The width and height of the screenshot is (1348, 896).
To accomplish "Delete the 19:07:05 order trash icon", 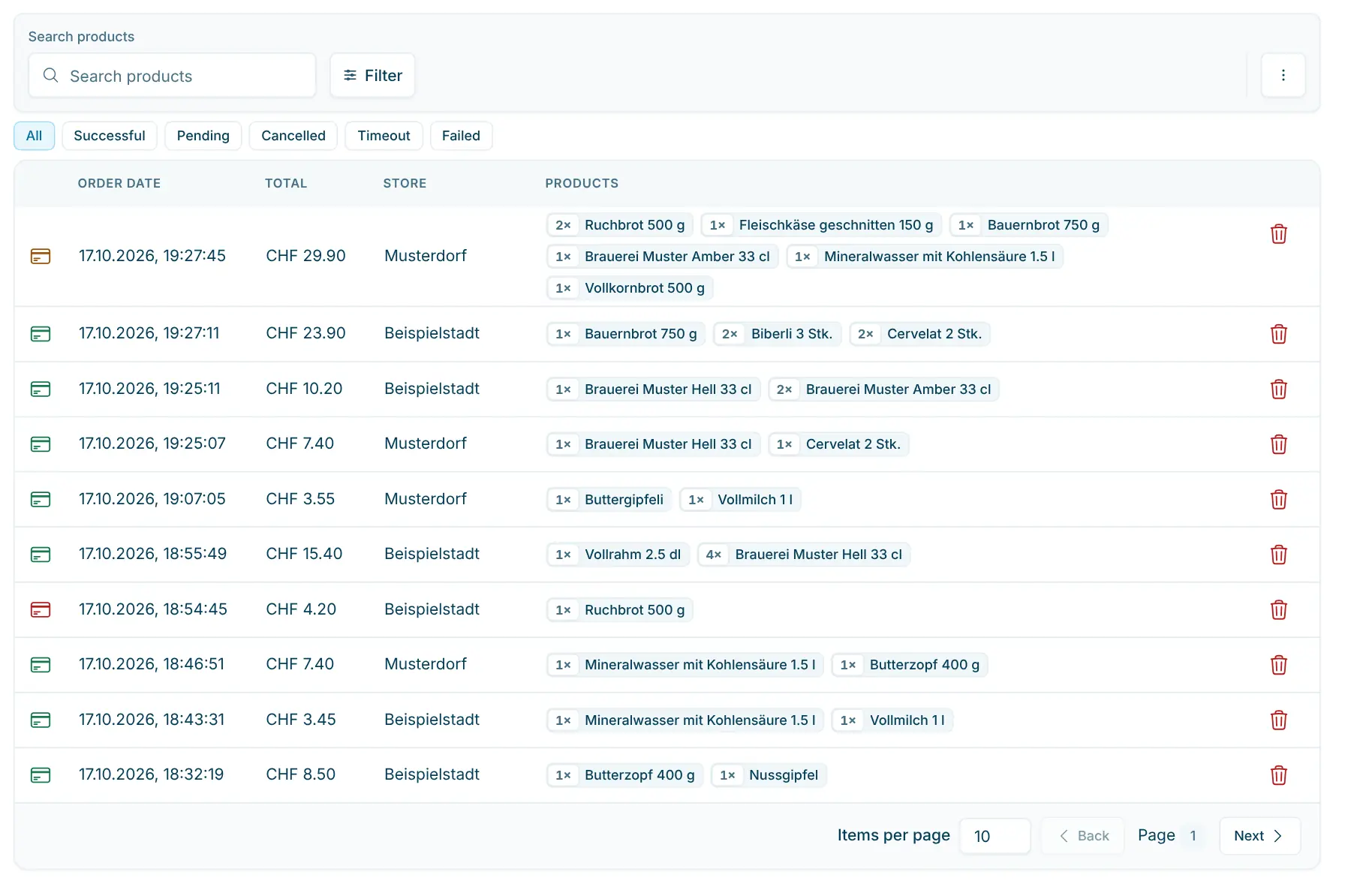I will pyautogui.click(x=1278, y=500).
